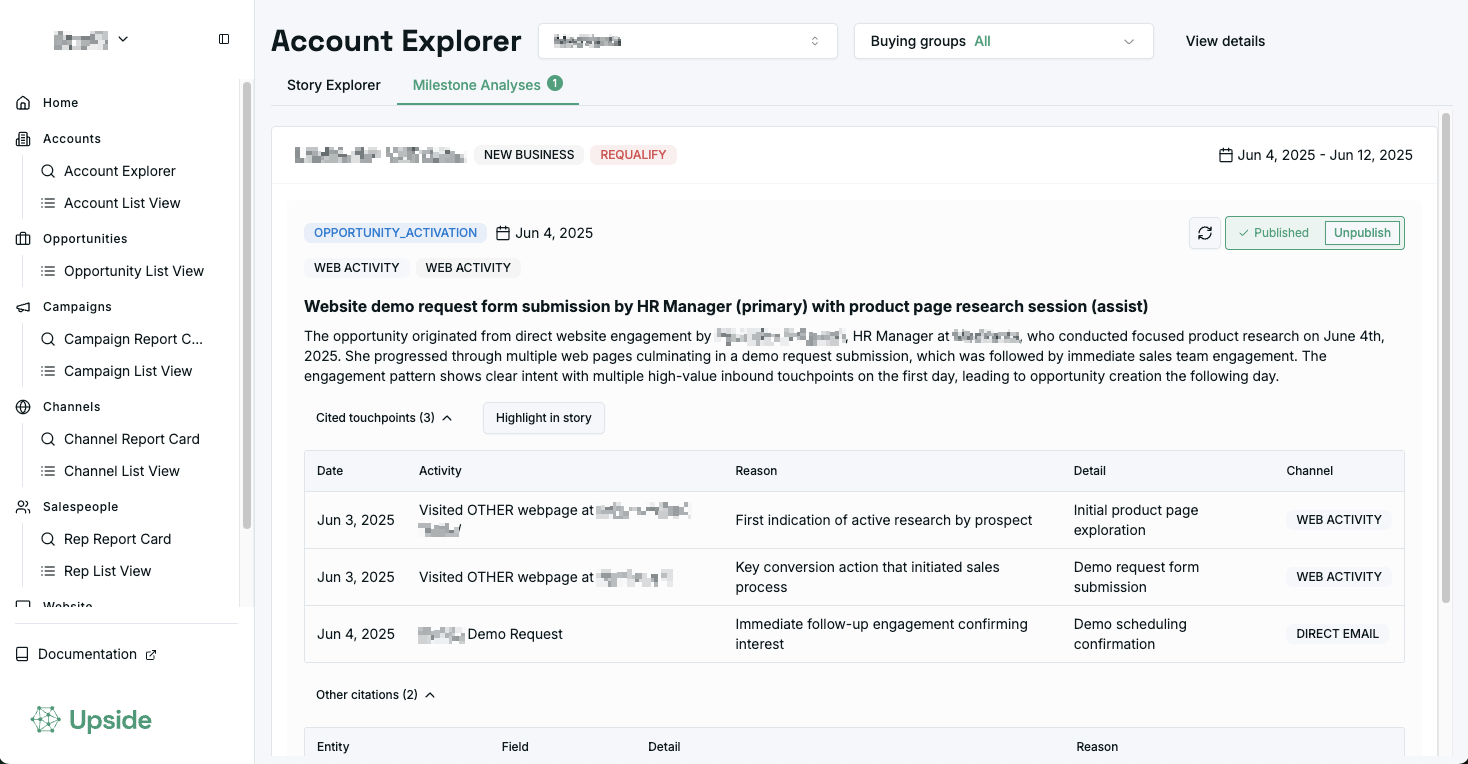Image resolution: width=1468 pixels, height=764 pixels.
Task: Open Opportunity List View
Action: click(134, 271)
